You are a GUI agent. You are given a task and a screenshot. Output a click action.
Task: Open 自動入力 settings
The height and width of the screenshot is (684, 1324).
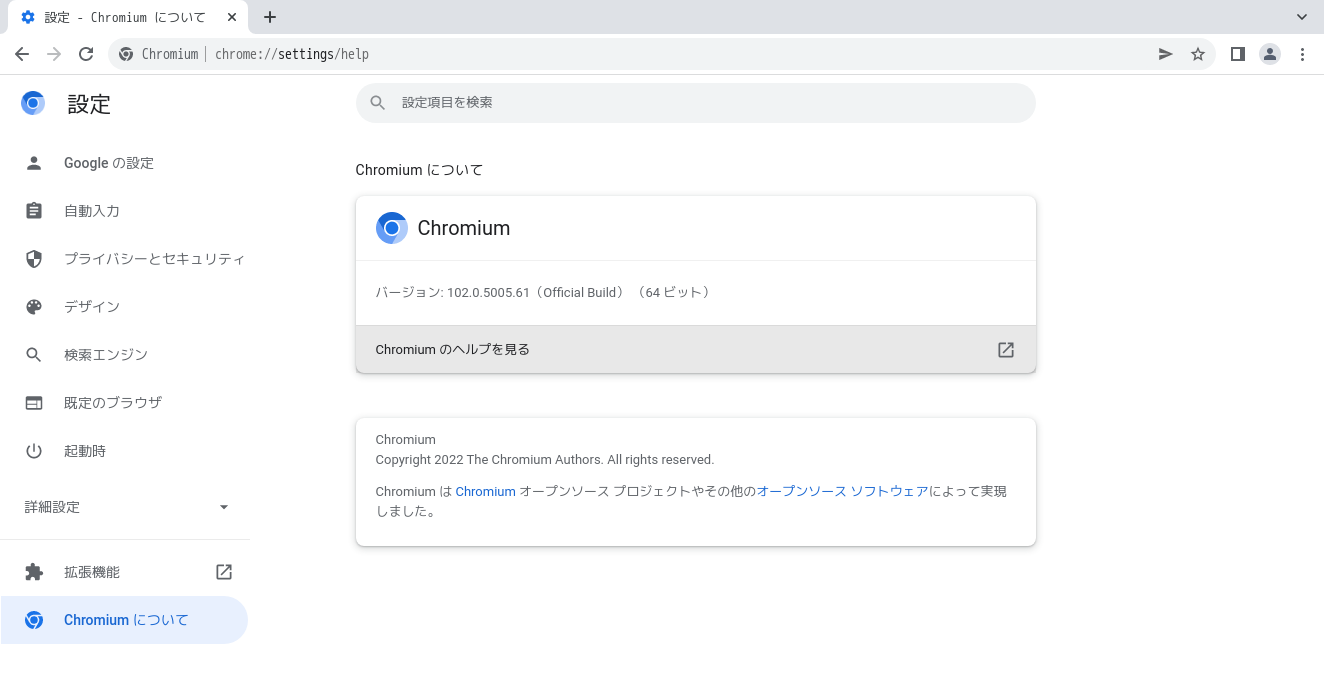pyautogui.click(x=125, y=211)
